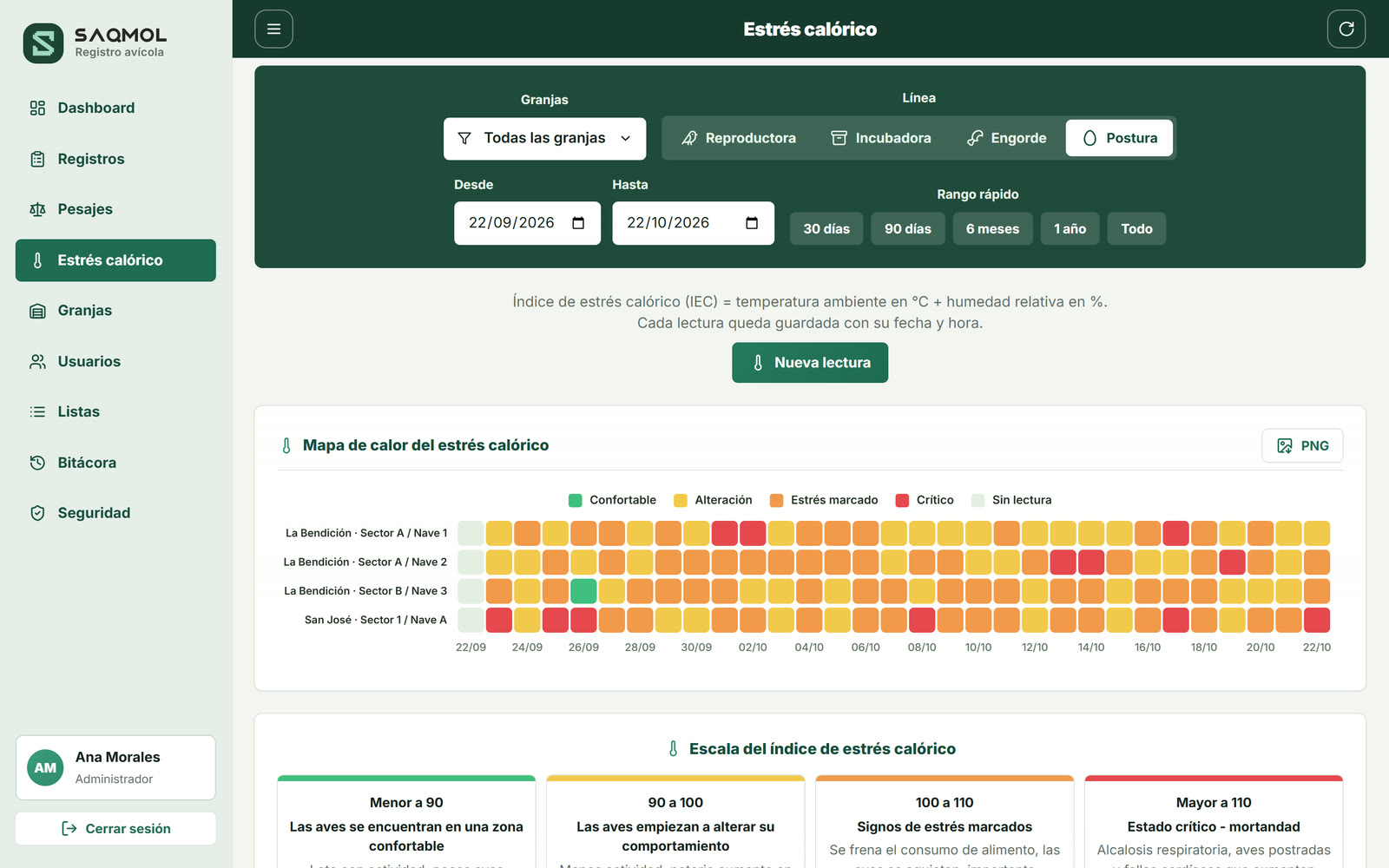Choose the 90 días quick range
This screenshot has width=1389, height=868.
coord(908,229)
